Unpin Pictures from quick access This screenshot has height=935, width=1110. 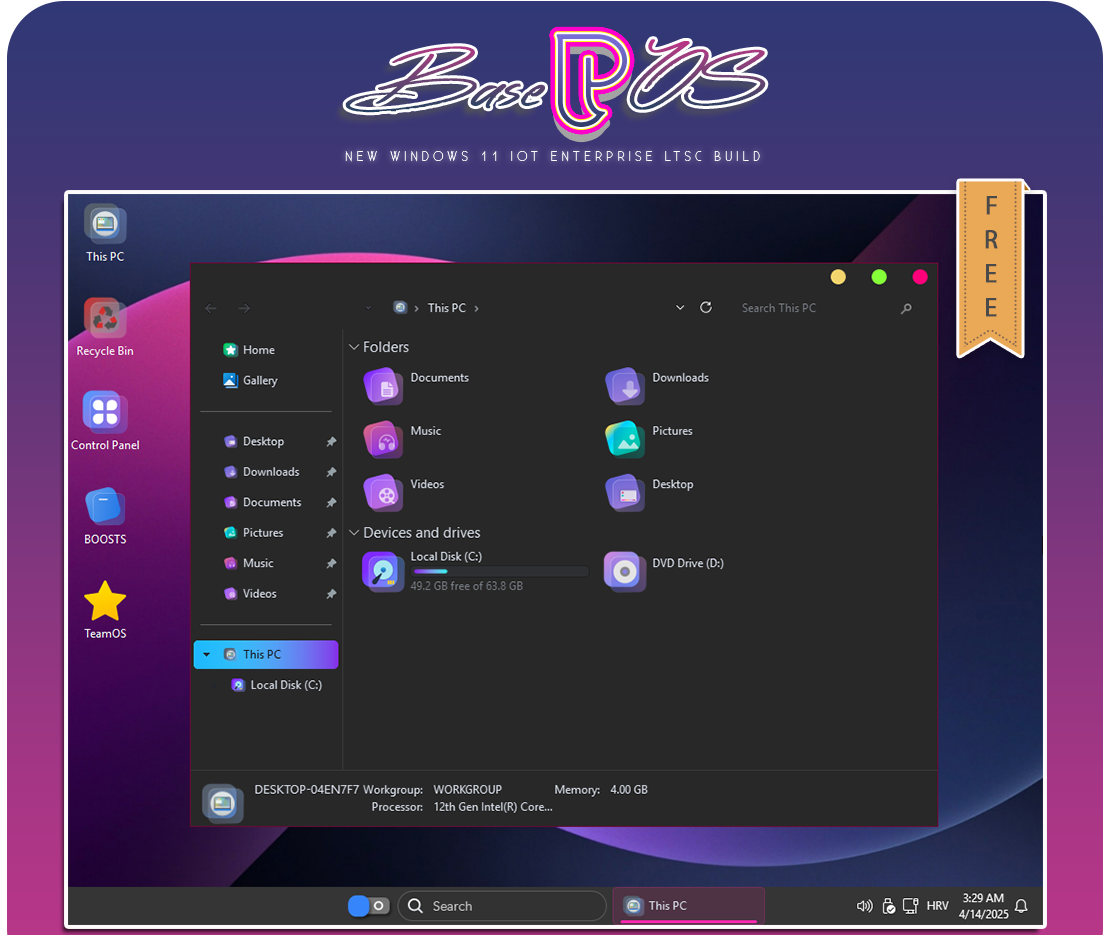331,533
